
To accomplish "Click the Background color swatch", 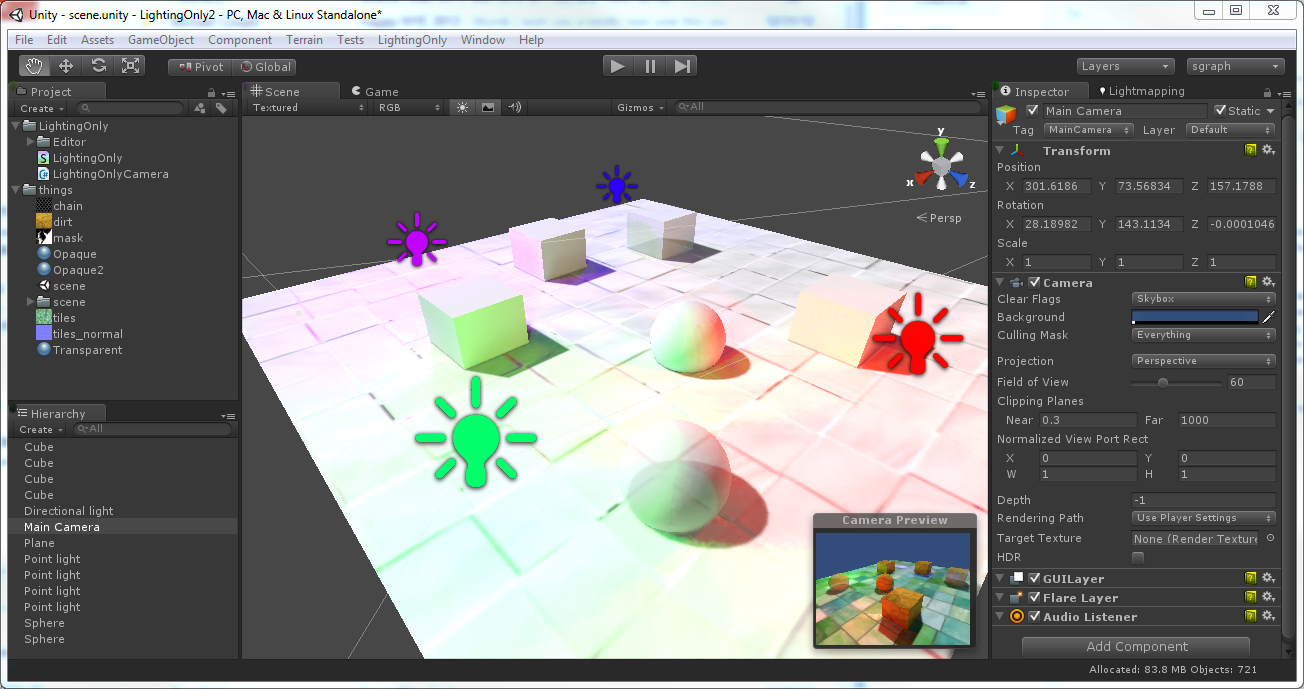I will coord(1195,317).
